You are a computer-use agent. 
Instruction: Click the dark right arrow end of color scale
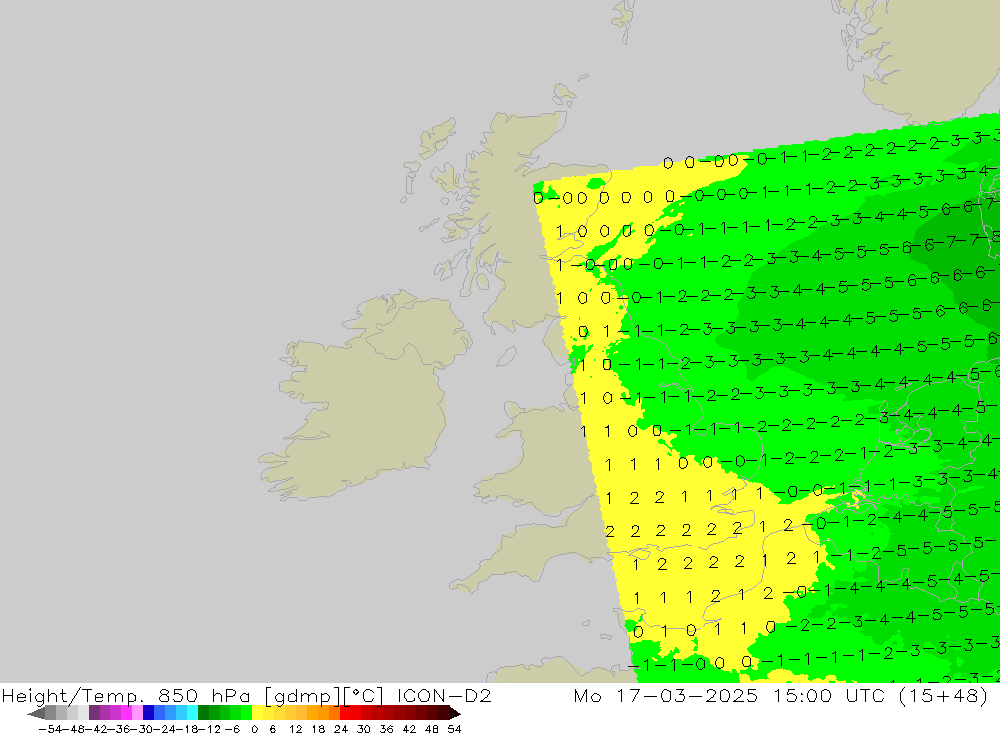click(x=455, y=713)
